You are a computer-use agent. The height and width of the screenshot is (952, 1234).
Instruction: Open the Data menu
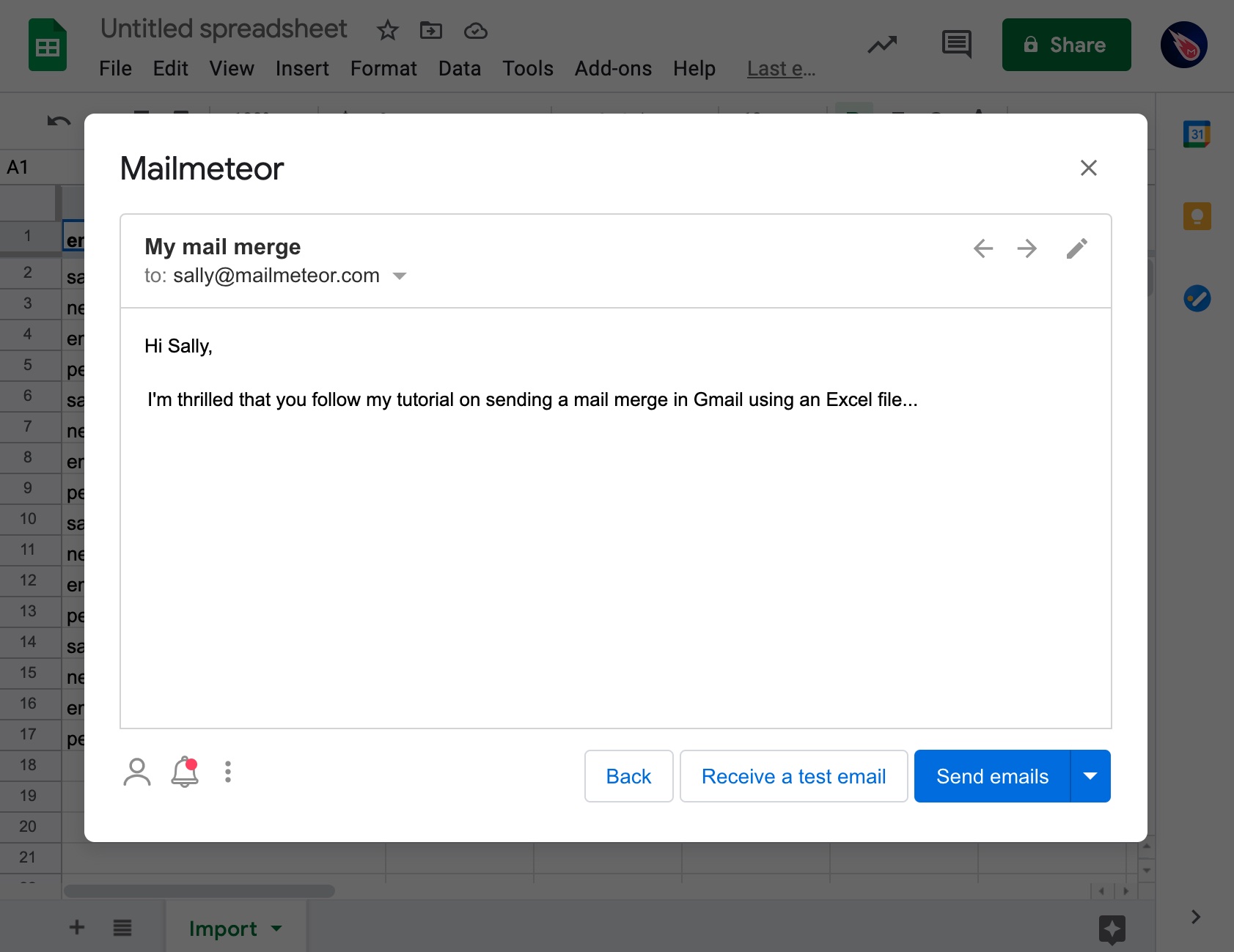tap(460, 69)
